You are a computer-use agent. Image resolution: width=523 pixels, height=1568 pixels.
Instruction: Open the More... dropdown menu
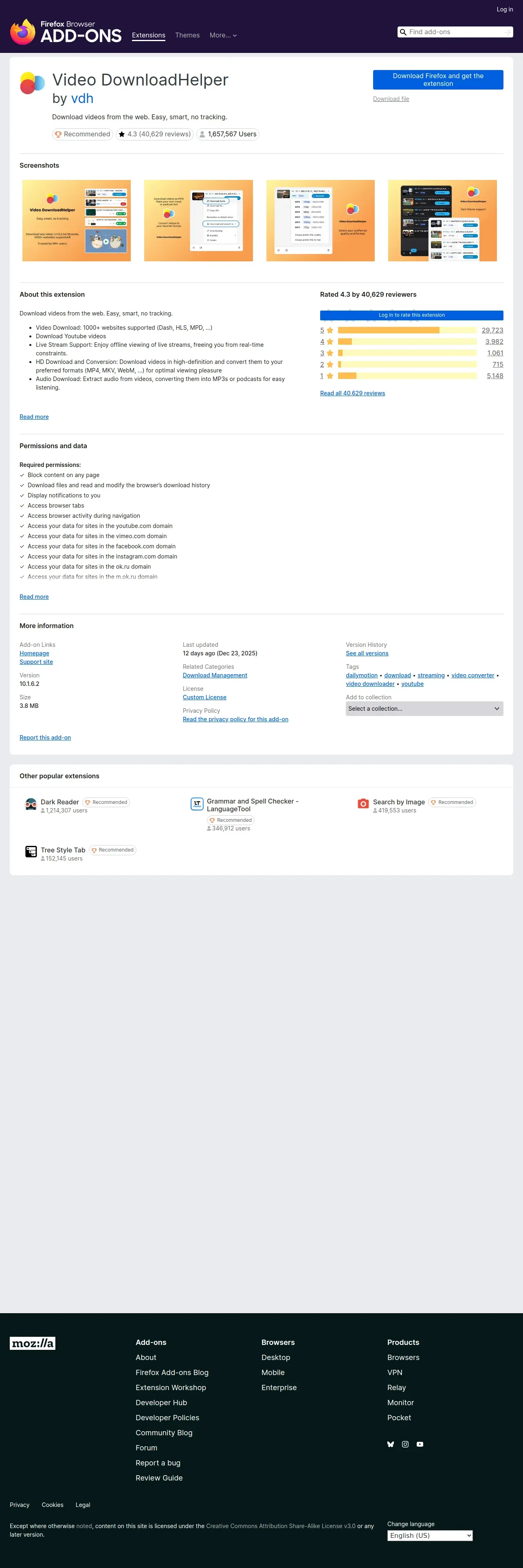click(223, 35)
